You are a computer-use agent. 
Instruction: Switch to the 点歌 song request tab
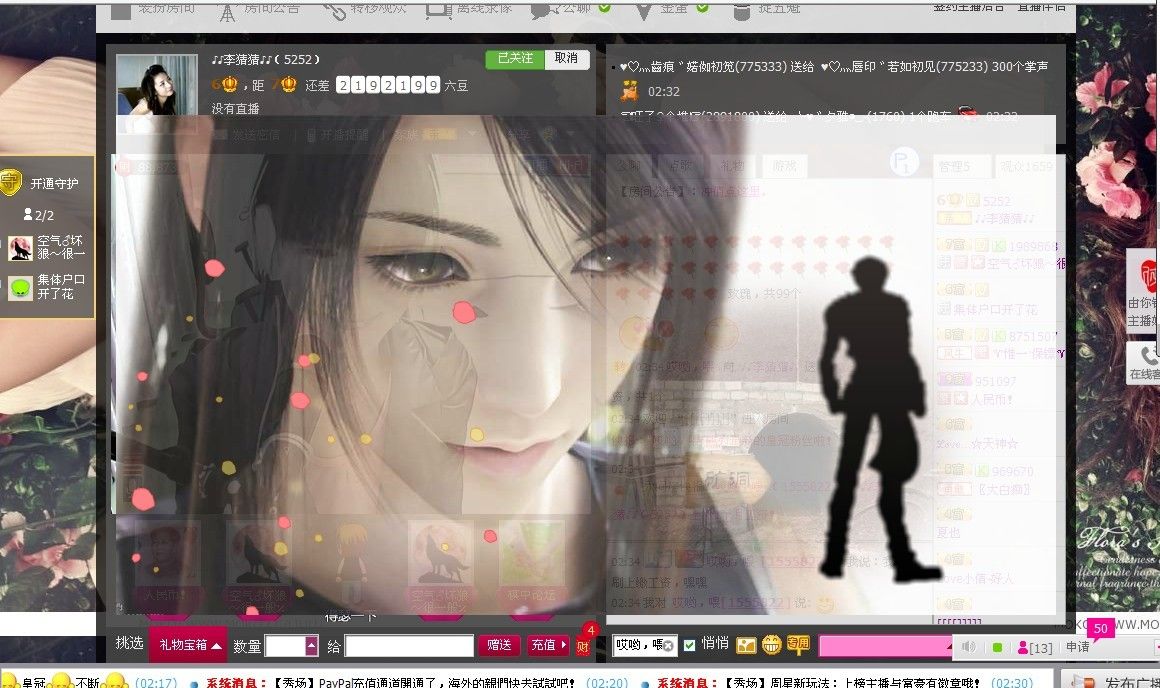[x=680, y=166]
